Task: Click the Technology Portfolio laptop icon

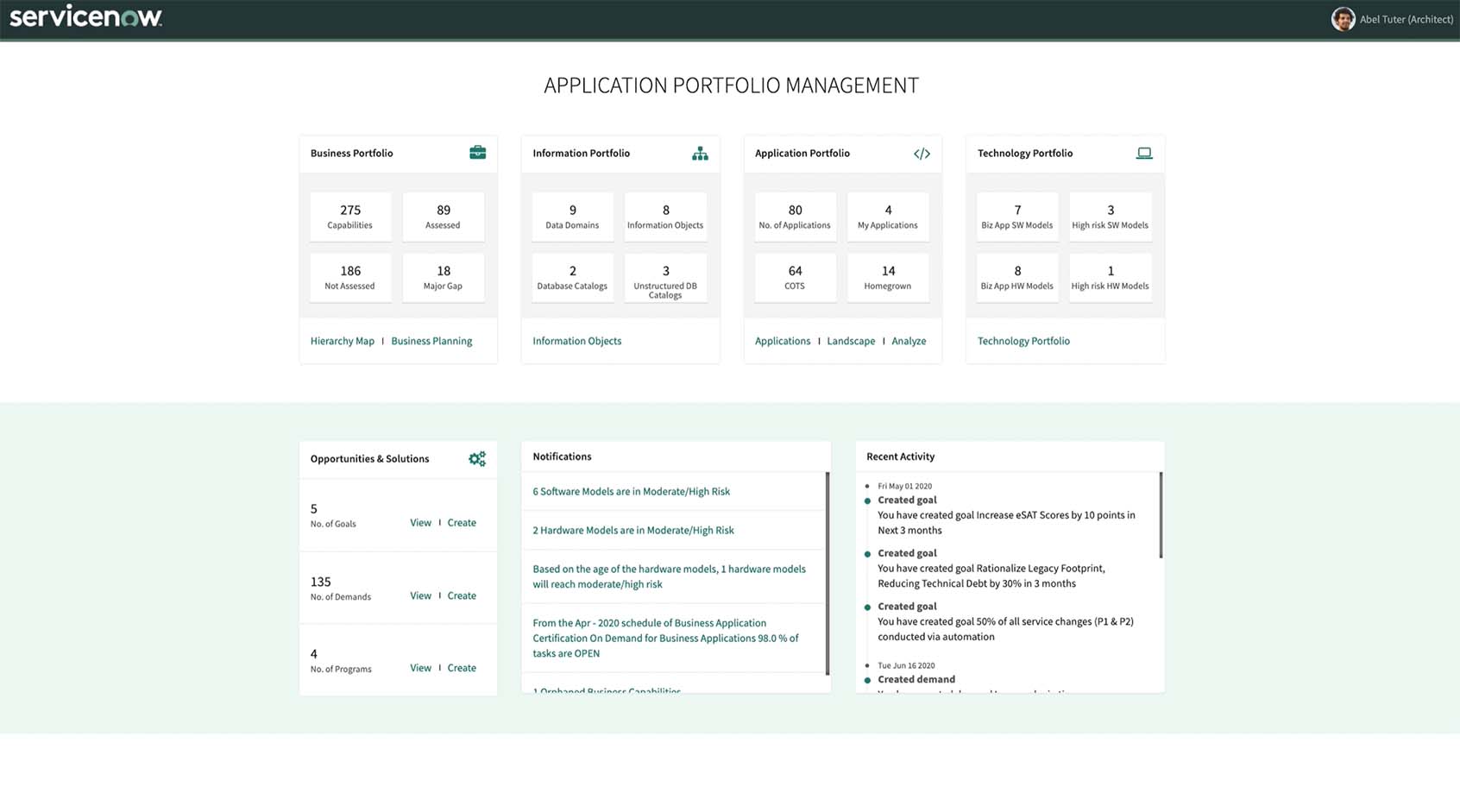Action: 1144,153
